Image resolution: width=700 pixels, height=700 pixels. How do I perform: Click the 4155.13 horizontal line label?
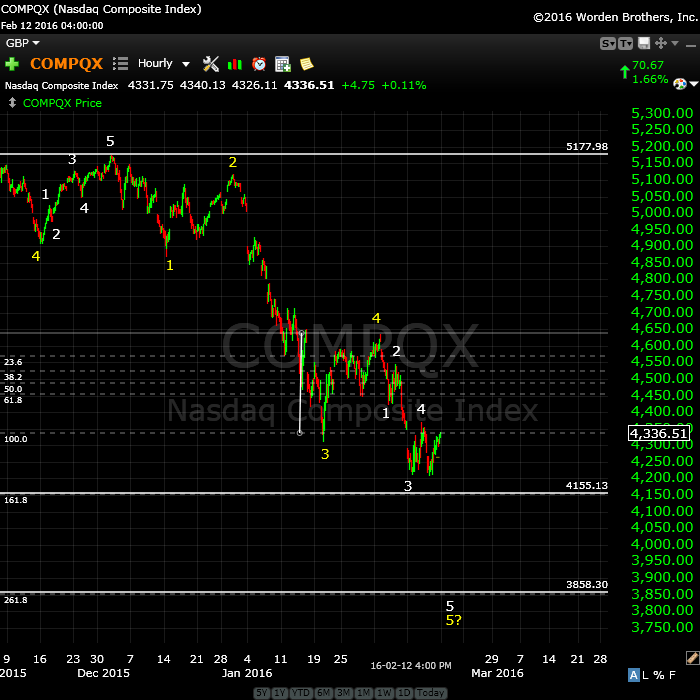(x=587, y=485)
